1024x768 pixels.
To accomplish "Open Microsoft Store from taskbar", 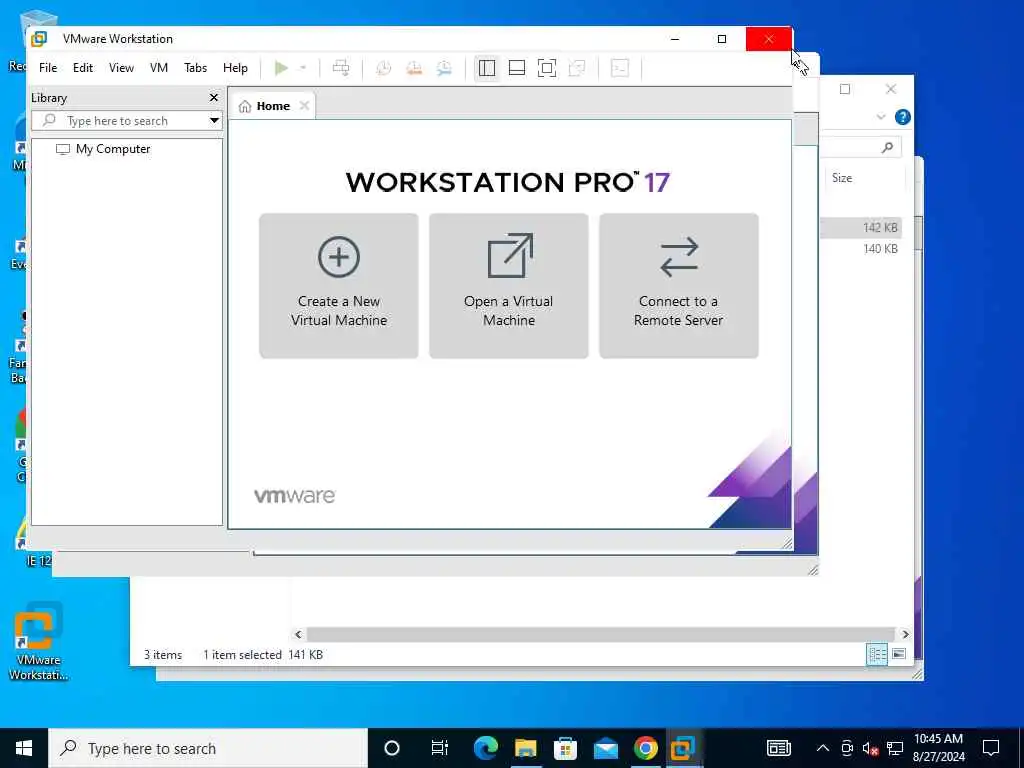I will pyautogui.click(x=566, y=748).
